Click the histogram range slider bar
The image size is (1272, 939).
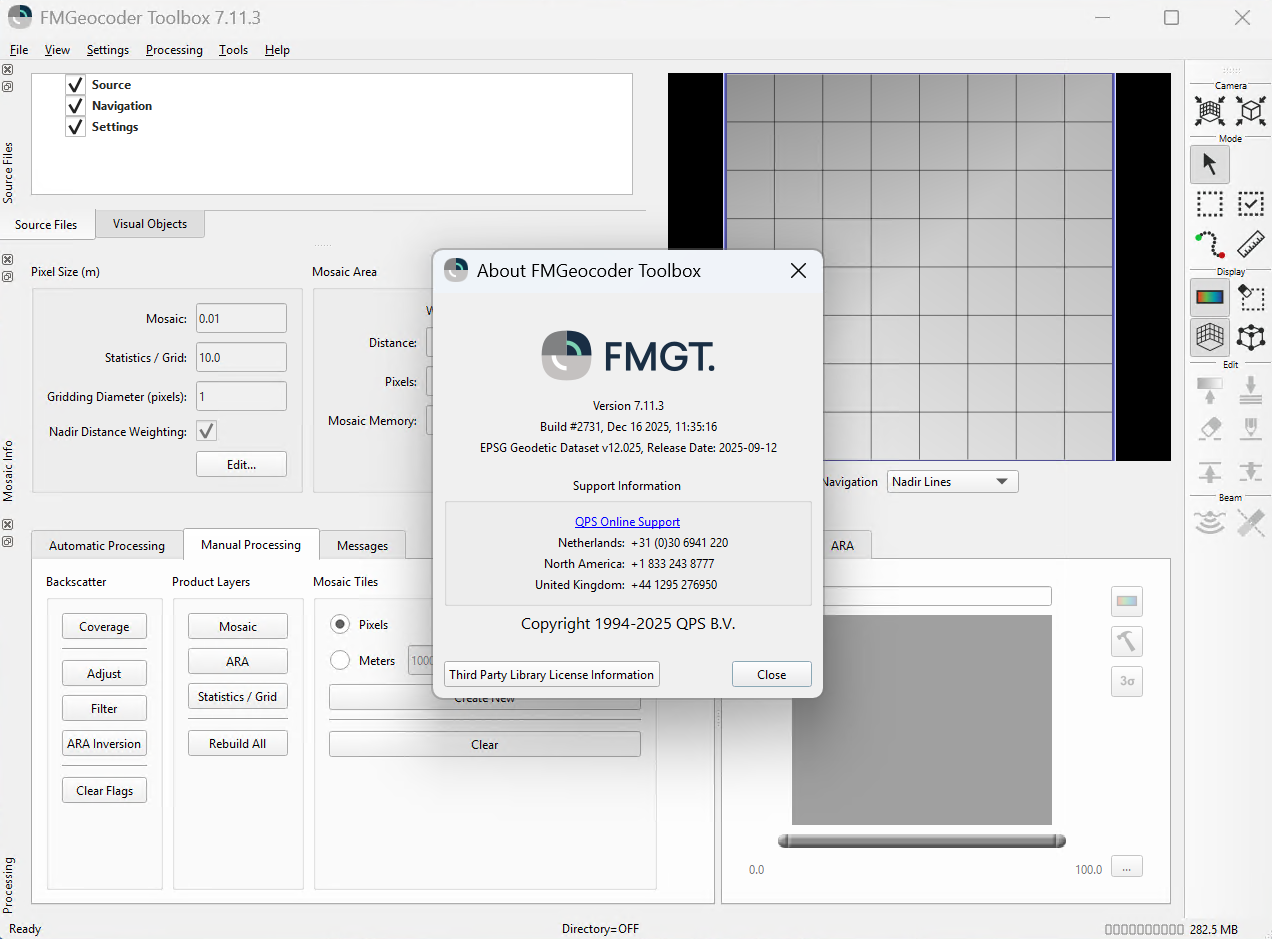point(921,841)
